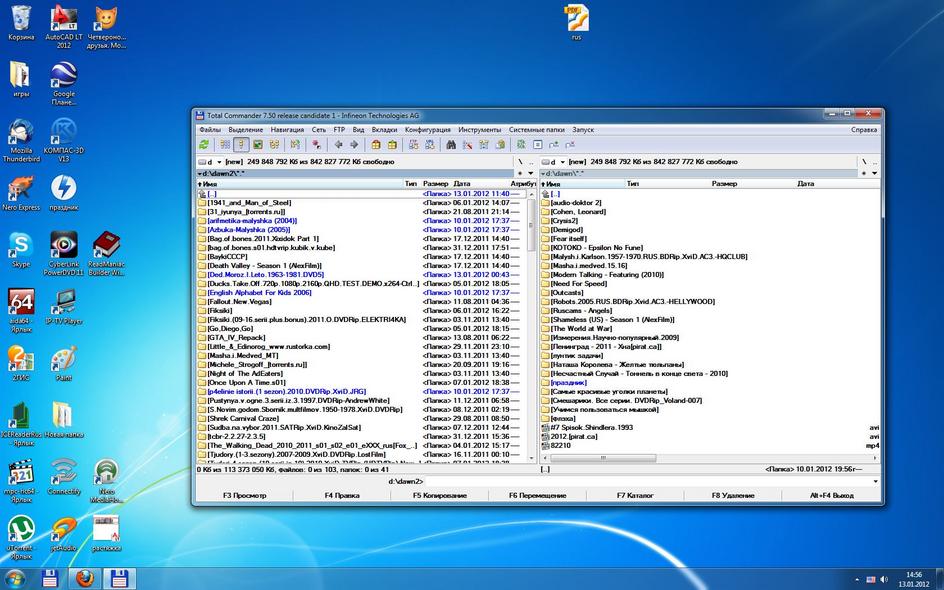
Task: Switch to brief view via the first list-view toolbar icon
Action: [225, 144]
